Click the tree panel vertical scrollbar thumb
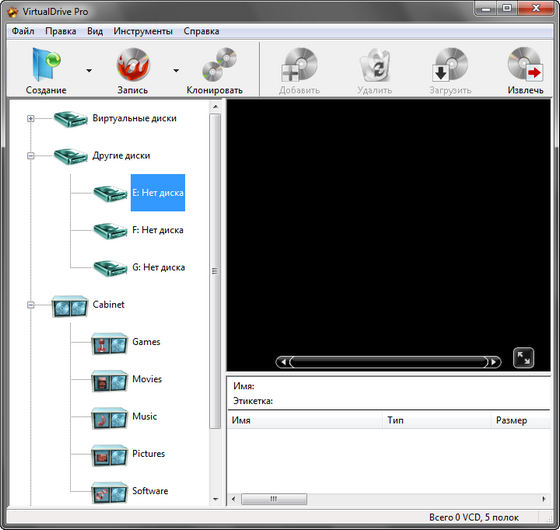This screenshot has height=530, width=560. (x=215, y=271)
